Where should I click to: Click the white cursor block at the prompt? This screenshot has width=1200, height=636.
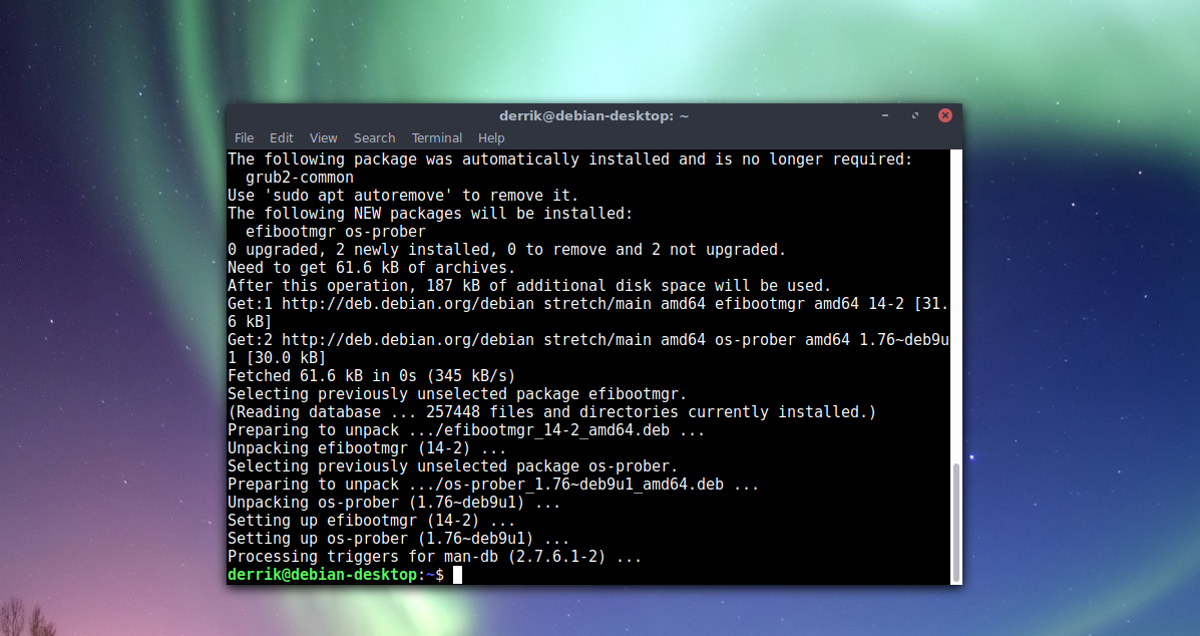point(457,575)
